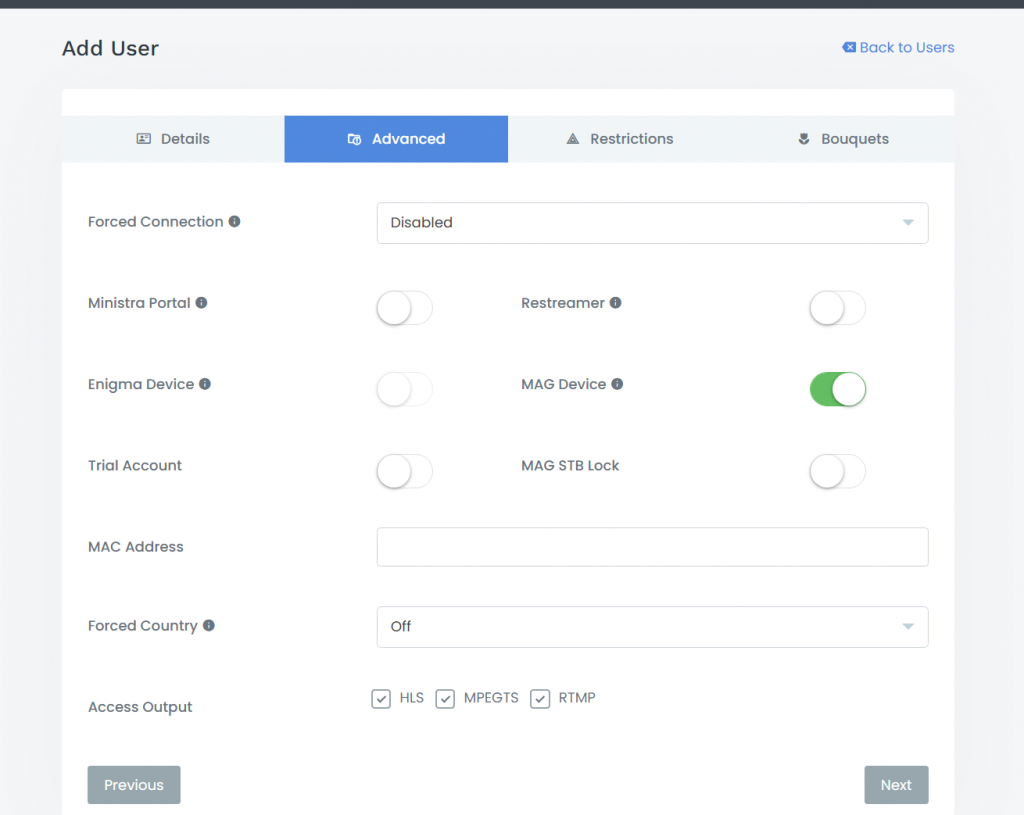Enable the Ministra Portal toggle

(x=404, y=308)
